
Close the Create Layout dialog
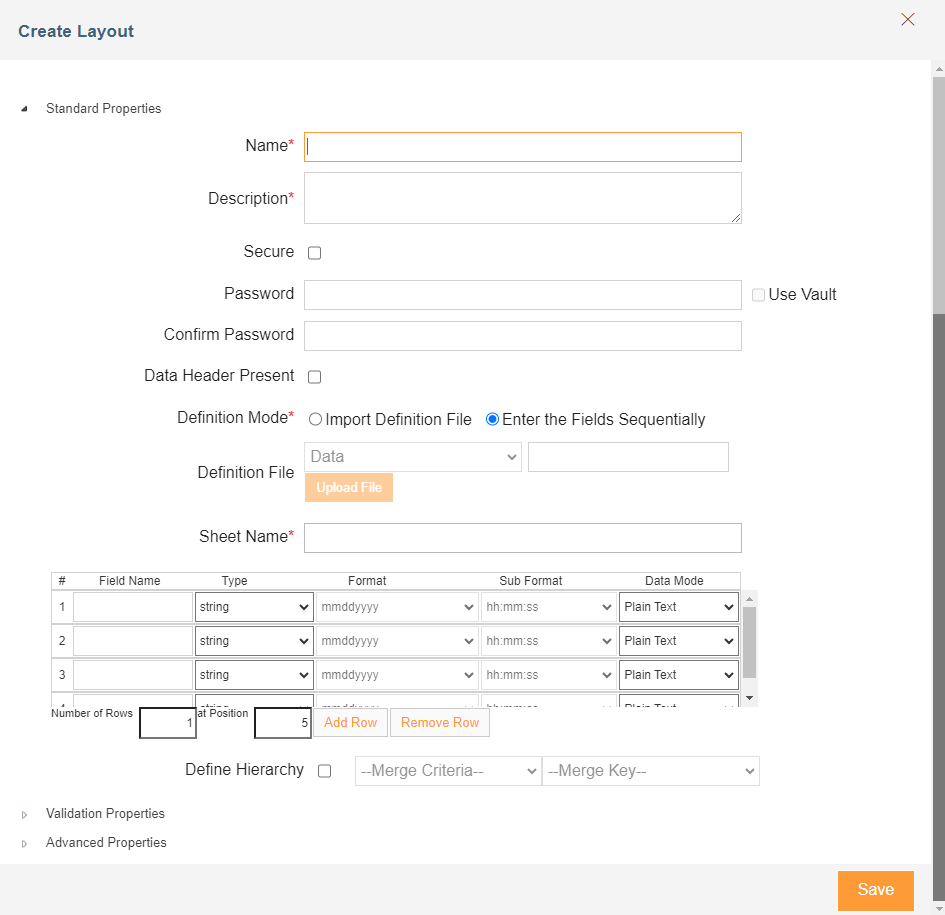(x=908, y=20)
